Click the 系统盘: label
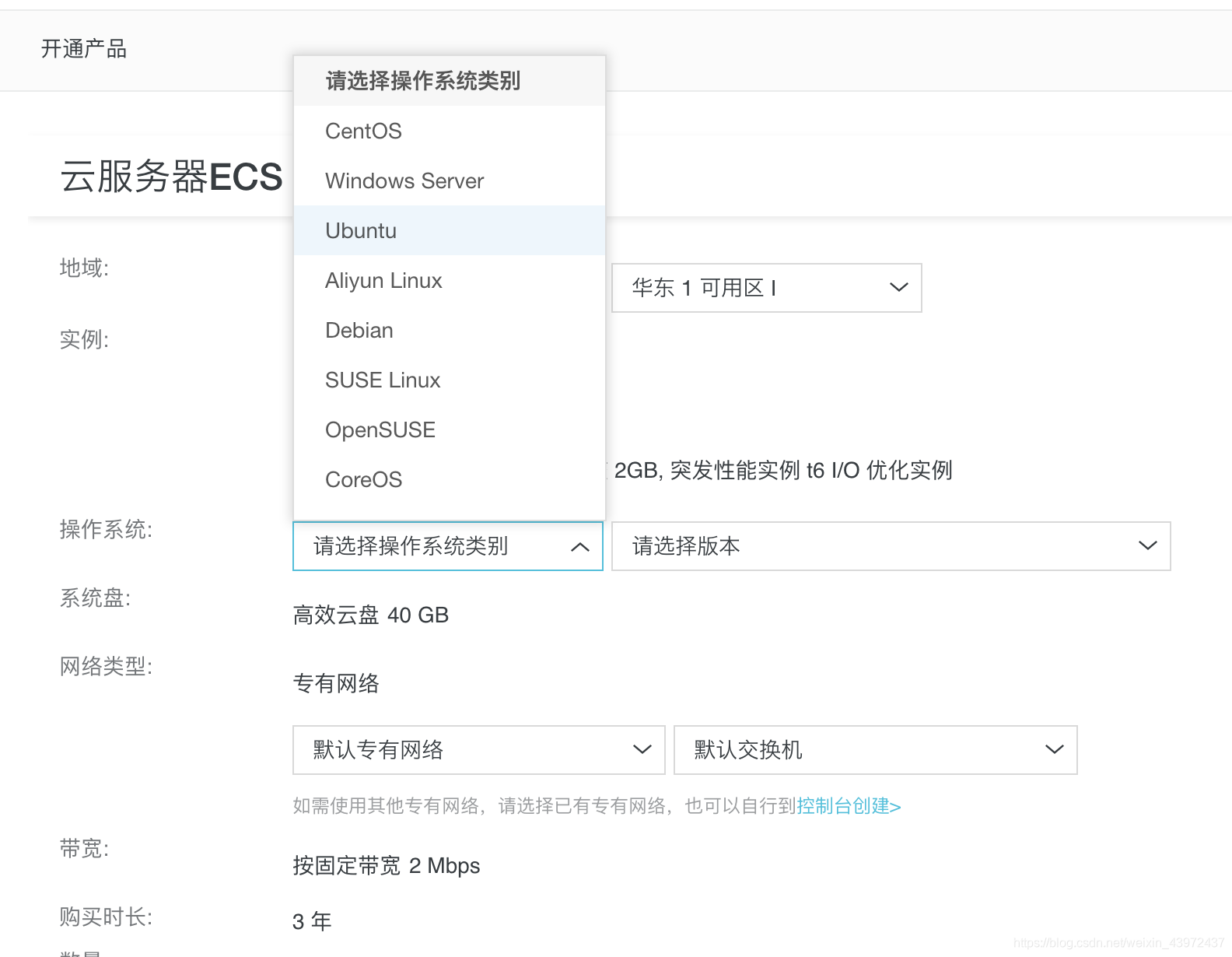The image size is (1232, 957). 96,598
